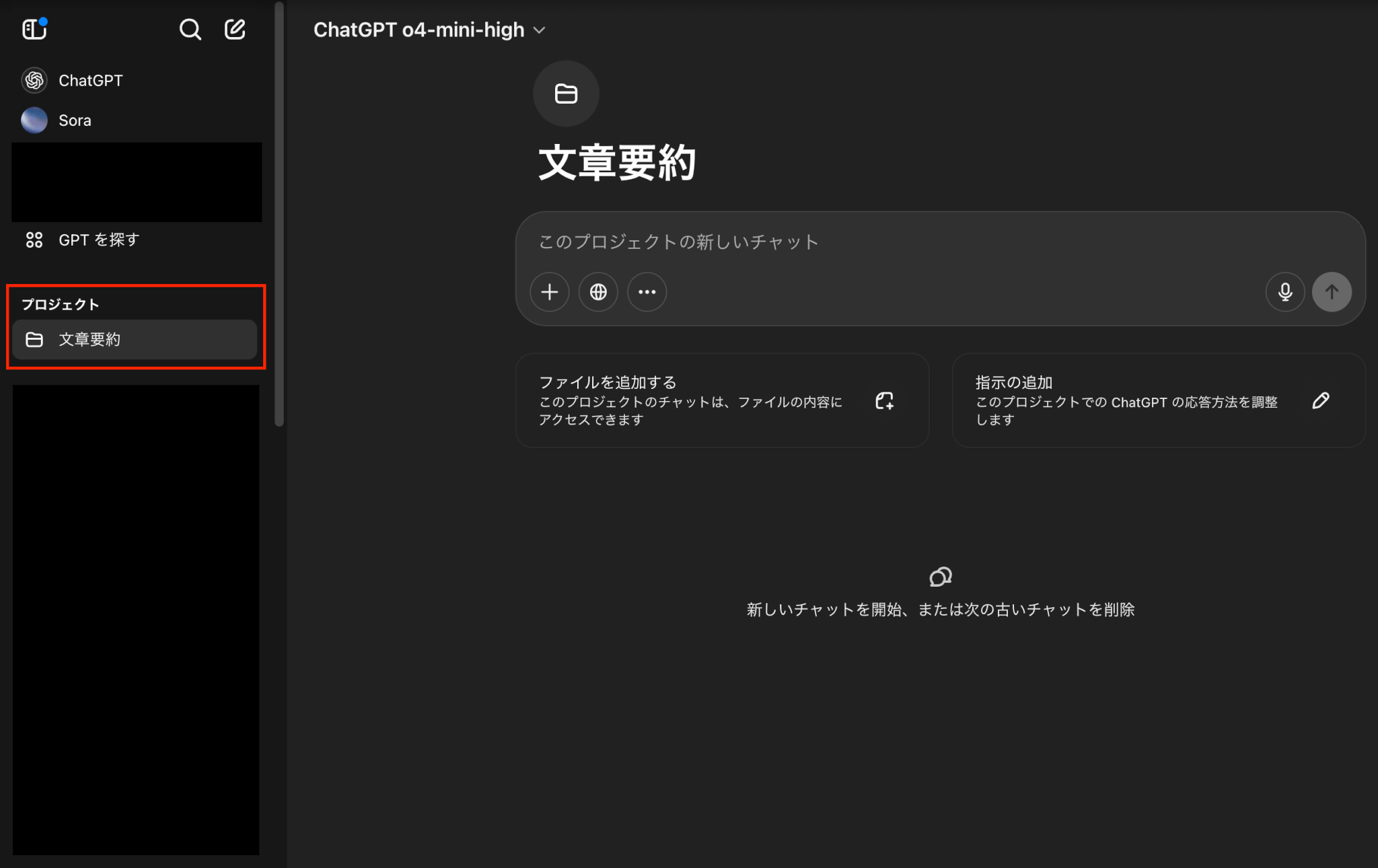Click the plus attach button
Viewport: 1378px width, 868px height.
click(550, 292)
